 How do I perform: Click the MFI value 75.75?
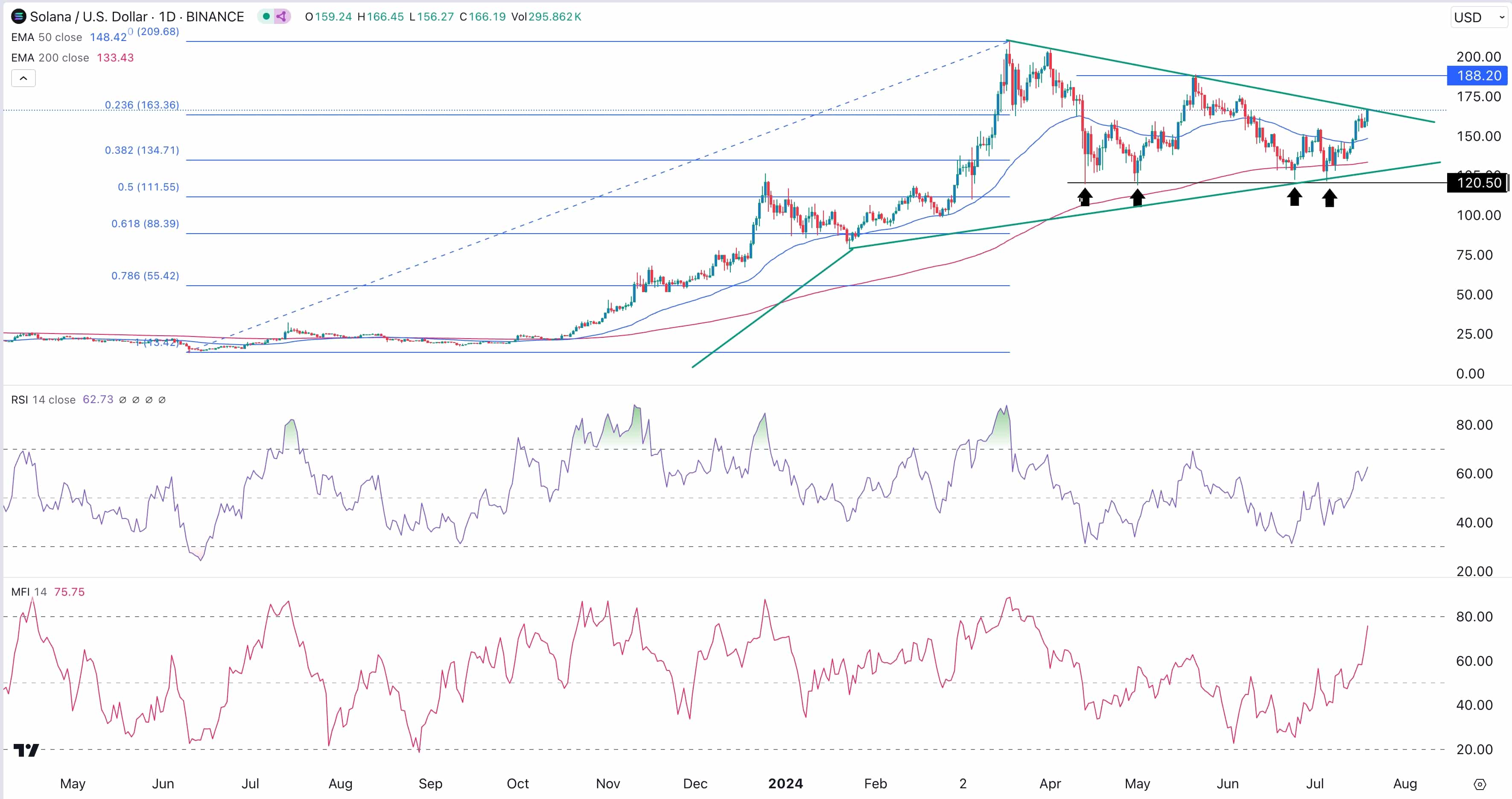click(x=69, y=592)
